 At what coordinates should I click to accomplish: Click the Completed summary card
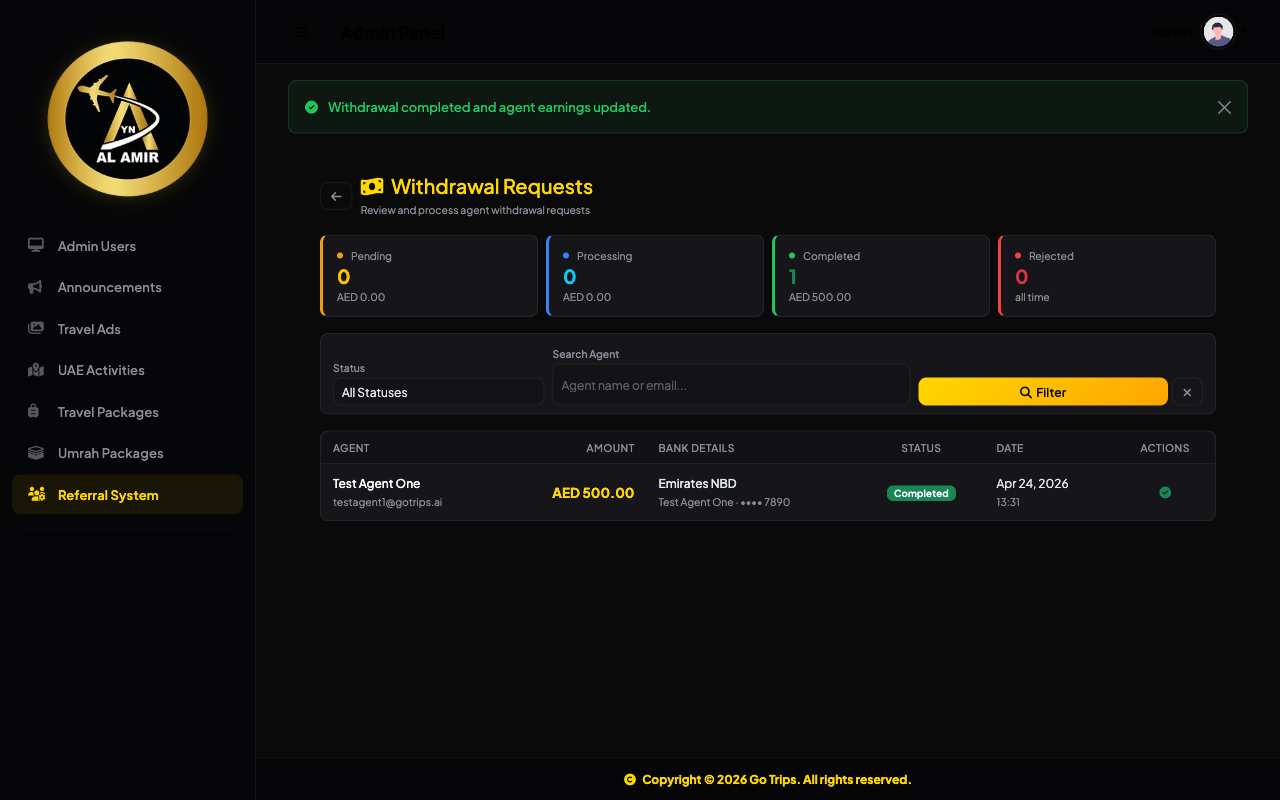881,276
